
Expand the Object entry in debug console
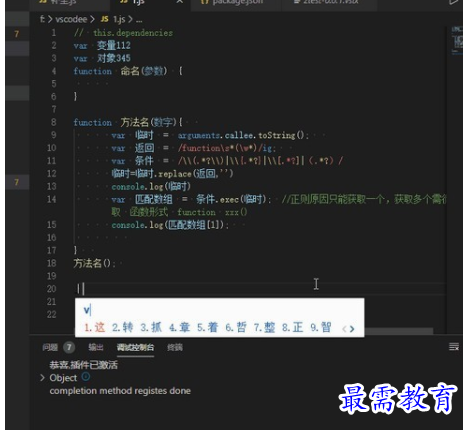pos(42,378)
